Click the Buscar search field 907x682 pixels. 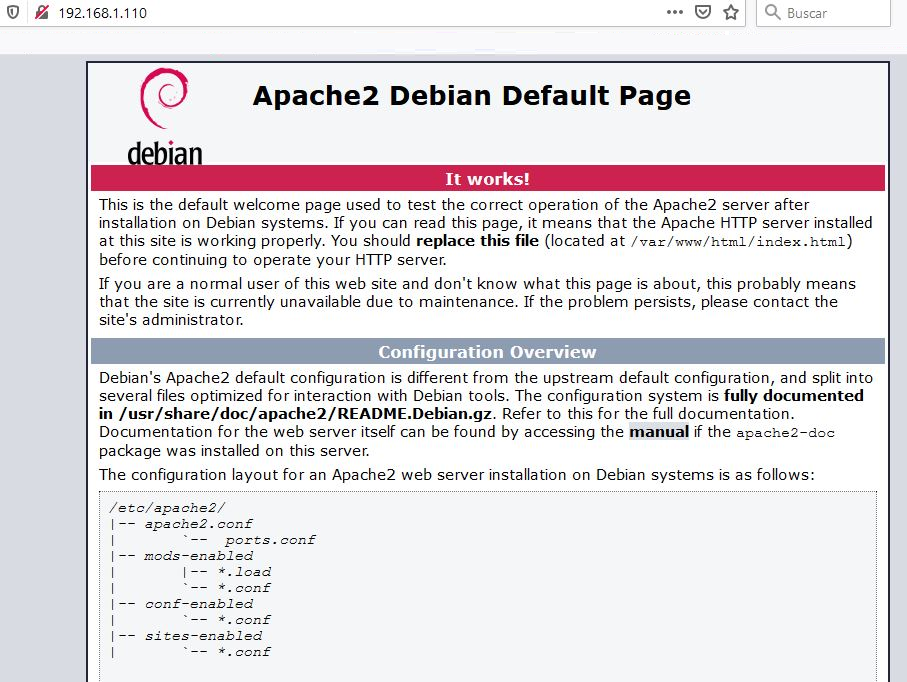823,13
